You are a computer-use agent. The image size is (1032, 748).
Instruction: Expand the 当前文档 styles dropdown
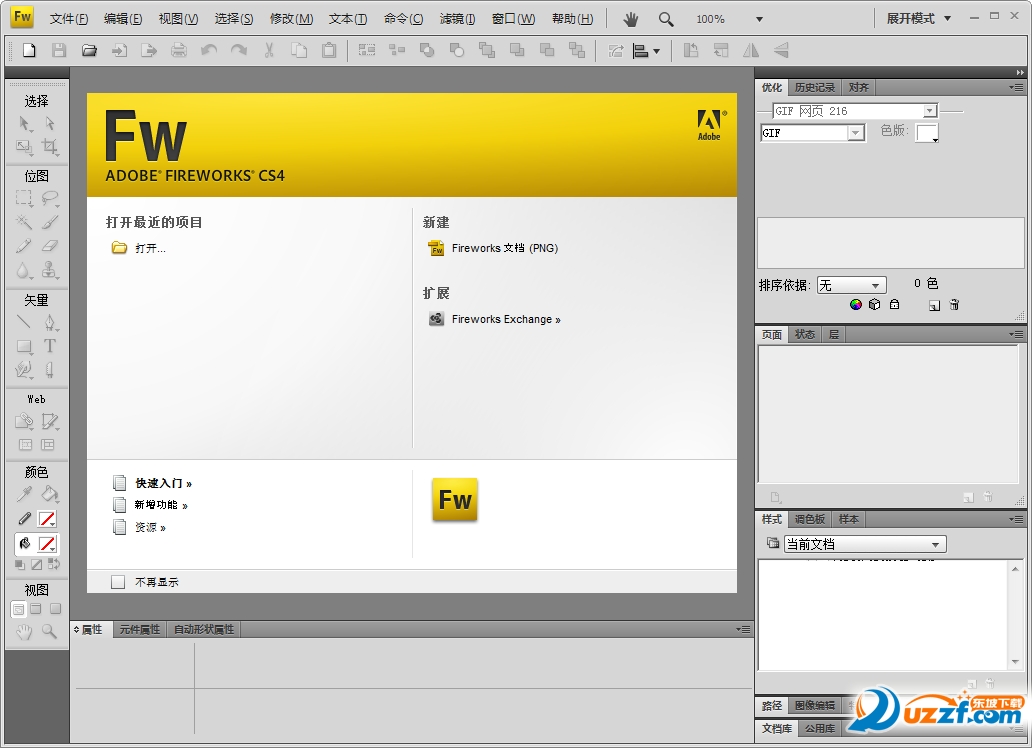(865, 544)
